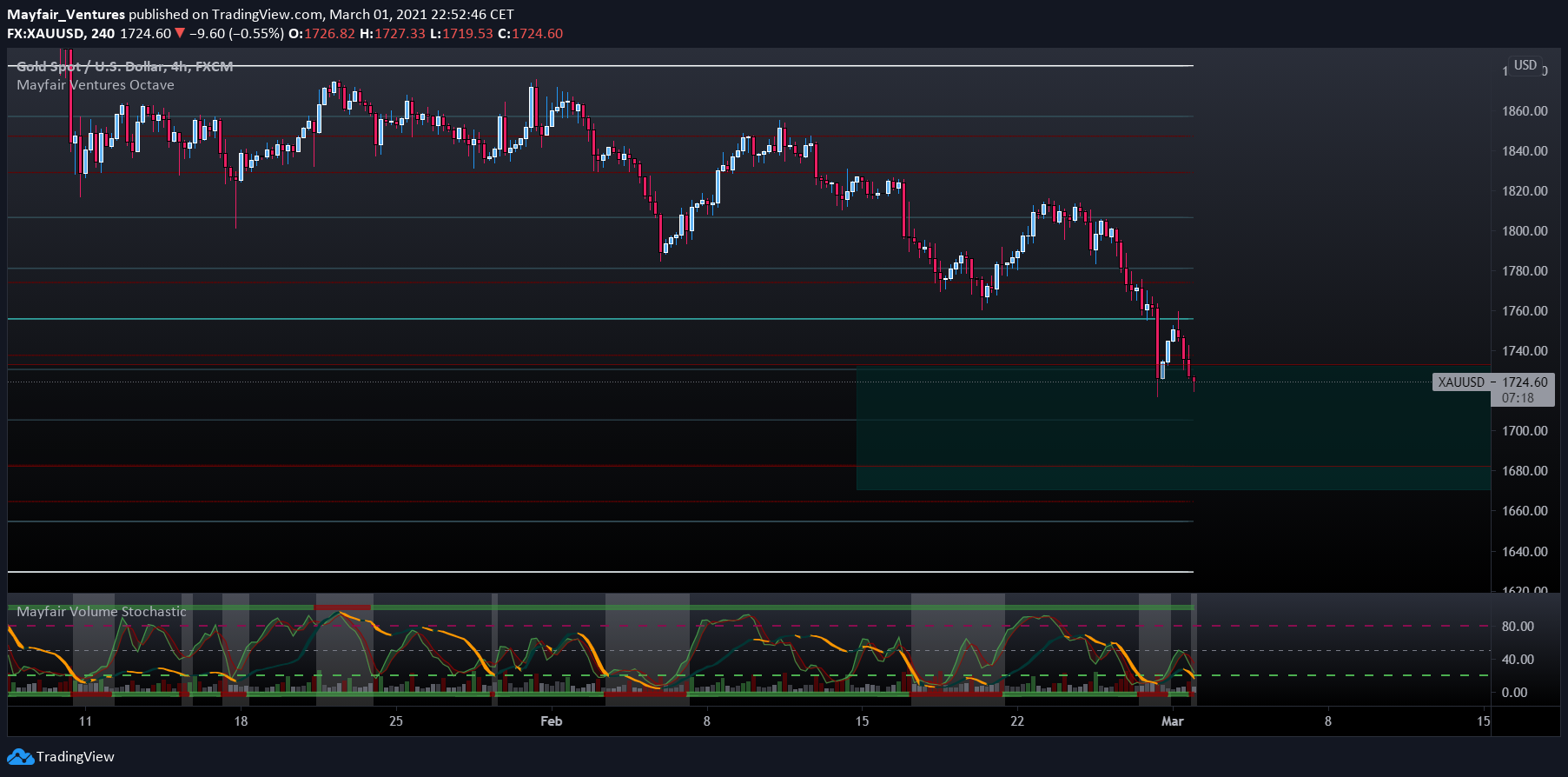Click the 1740.00 price axis label
1568x777 pixels.
tap(1525, 351)
